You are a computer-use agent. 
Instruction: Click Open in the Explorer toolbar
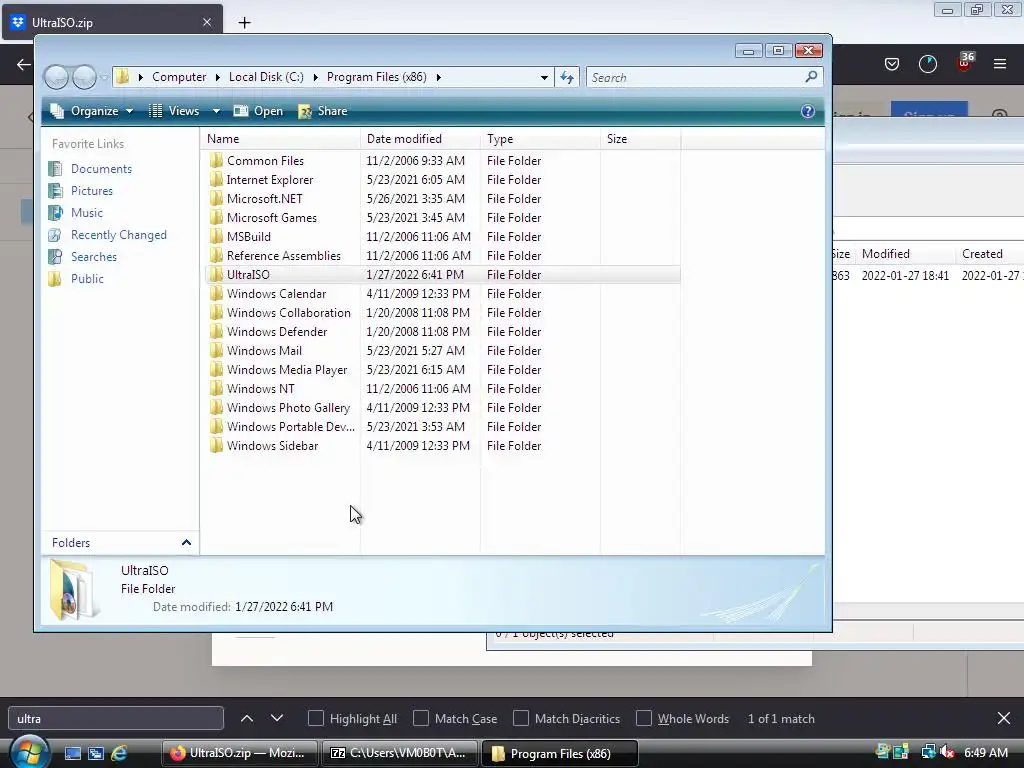click(259, 111)
